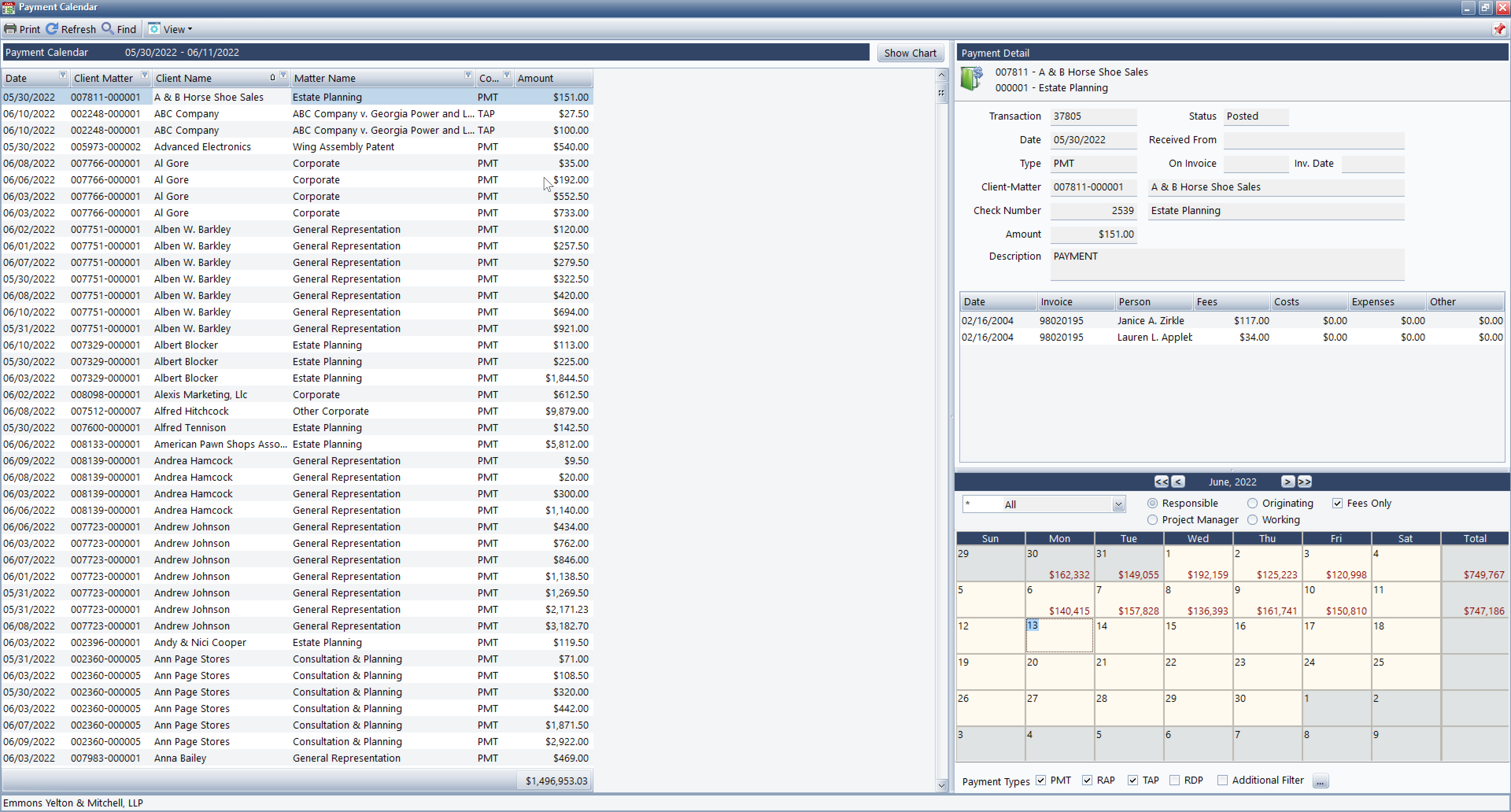
Task: Uncheck RAP payment type
Action: 1088,781
